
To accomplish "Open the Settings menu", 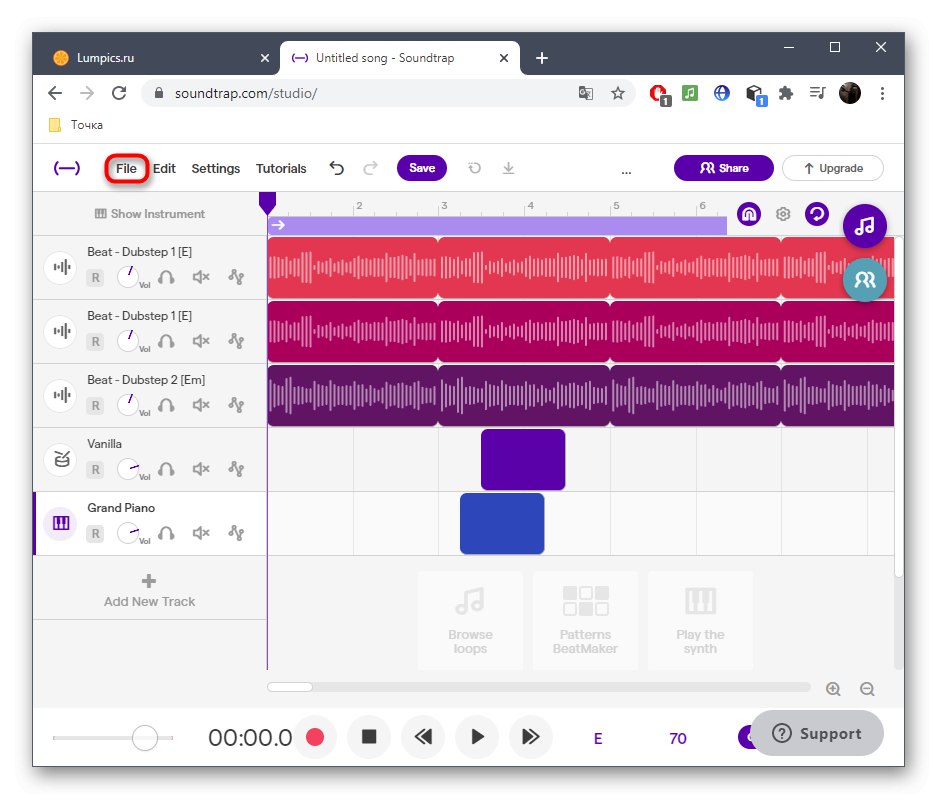I will 216,169.
